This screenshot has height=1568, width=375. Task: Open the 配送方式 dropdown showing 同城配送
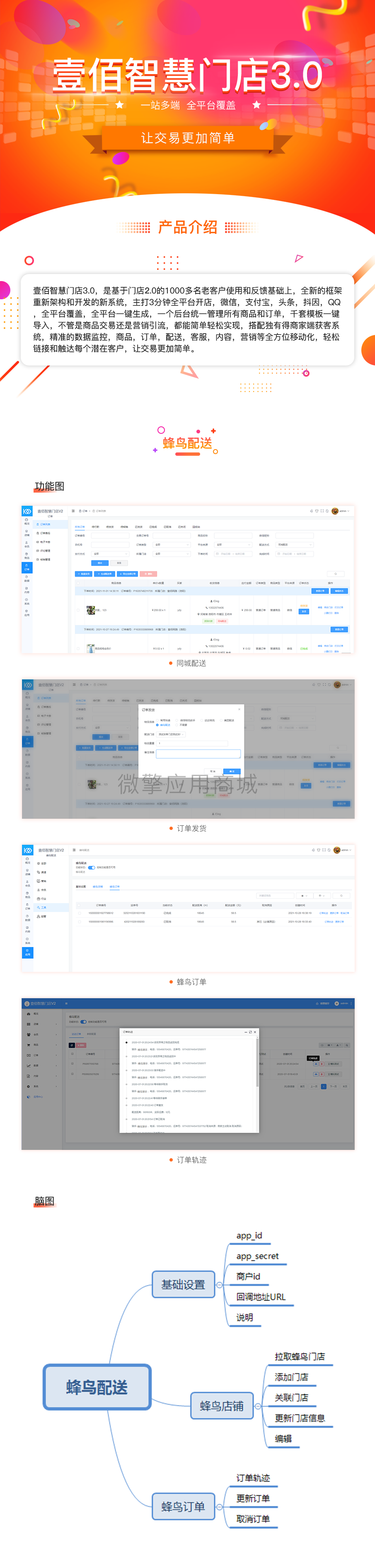click(295, 545)
